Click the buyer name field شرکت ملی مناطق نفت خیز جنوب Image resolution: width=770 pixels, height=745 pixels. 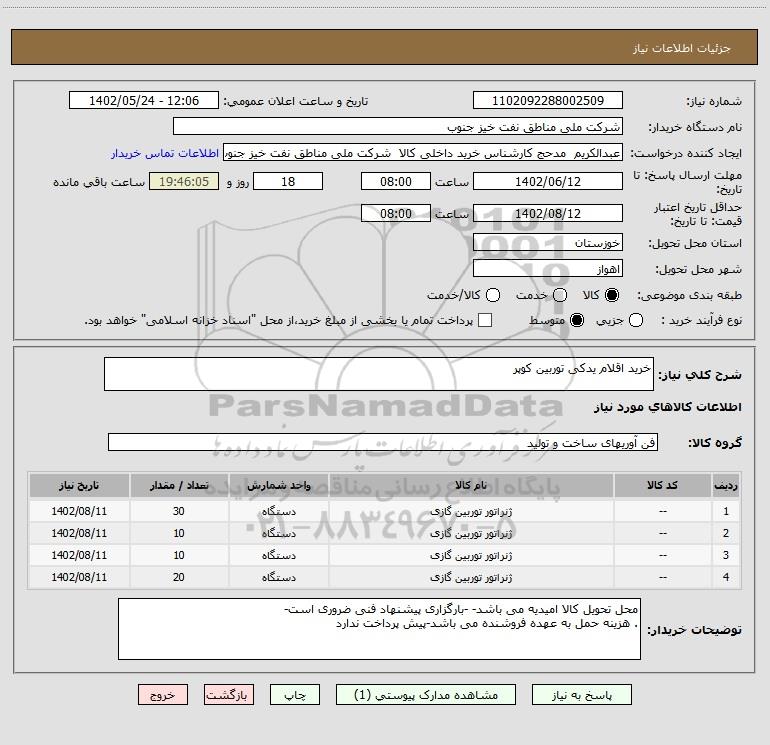click(398, 126)
